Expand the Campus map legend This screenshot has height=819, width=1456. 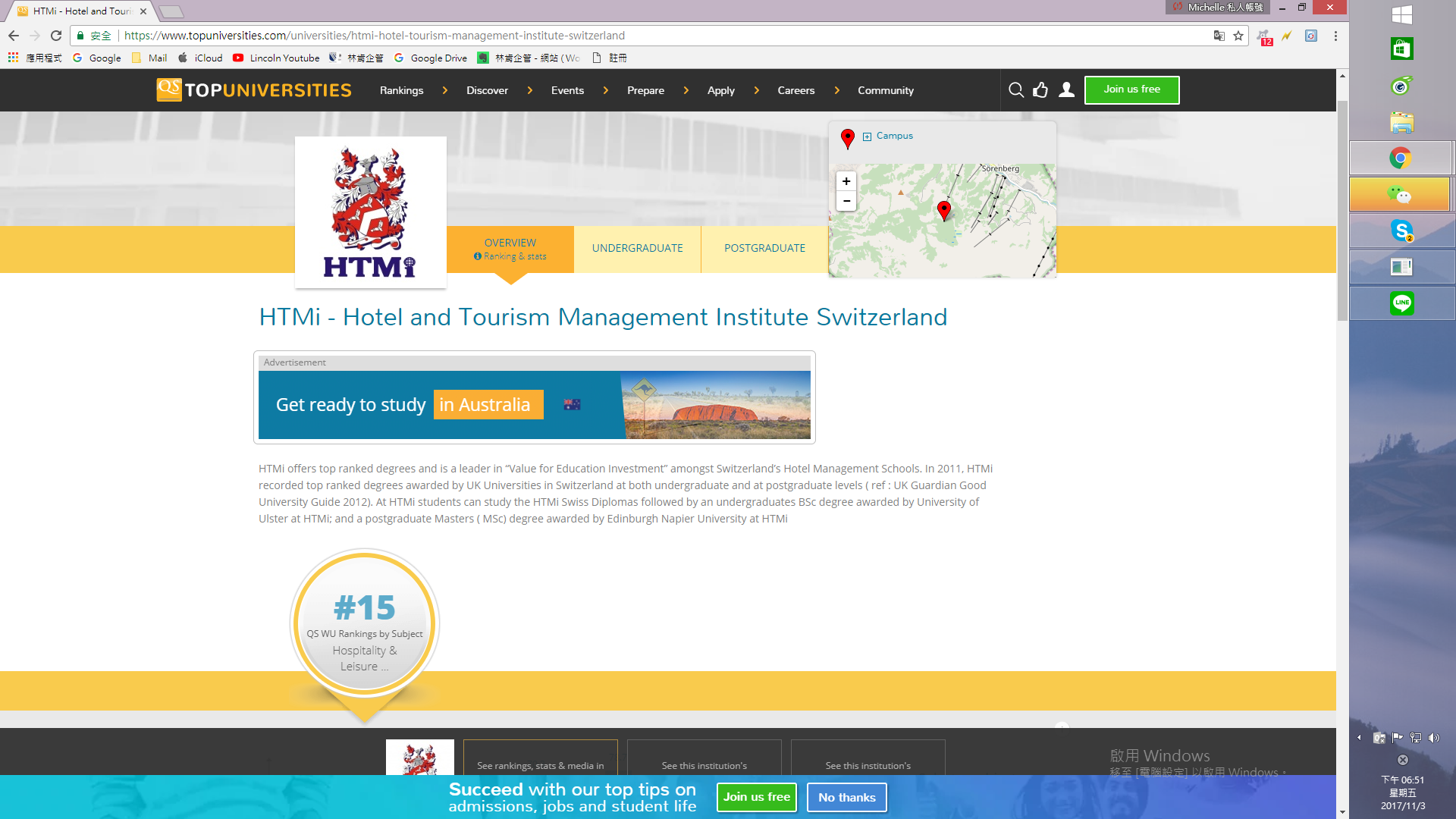867,136
